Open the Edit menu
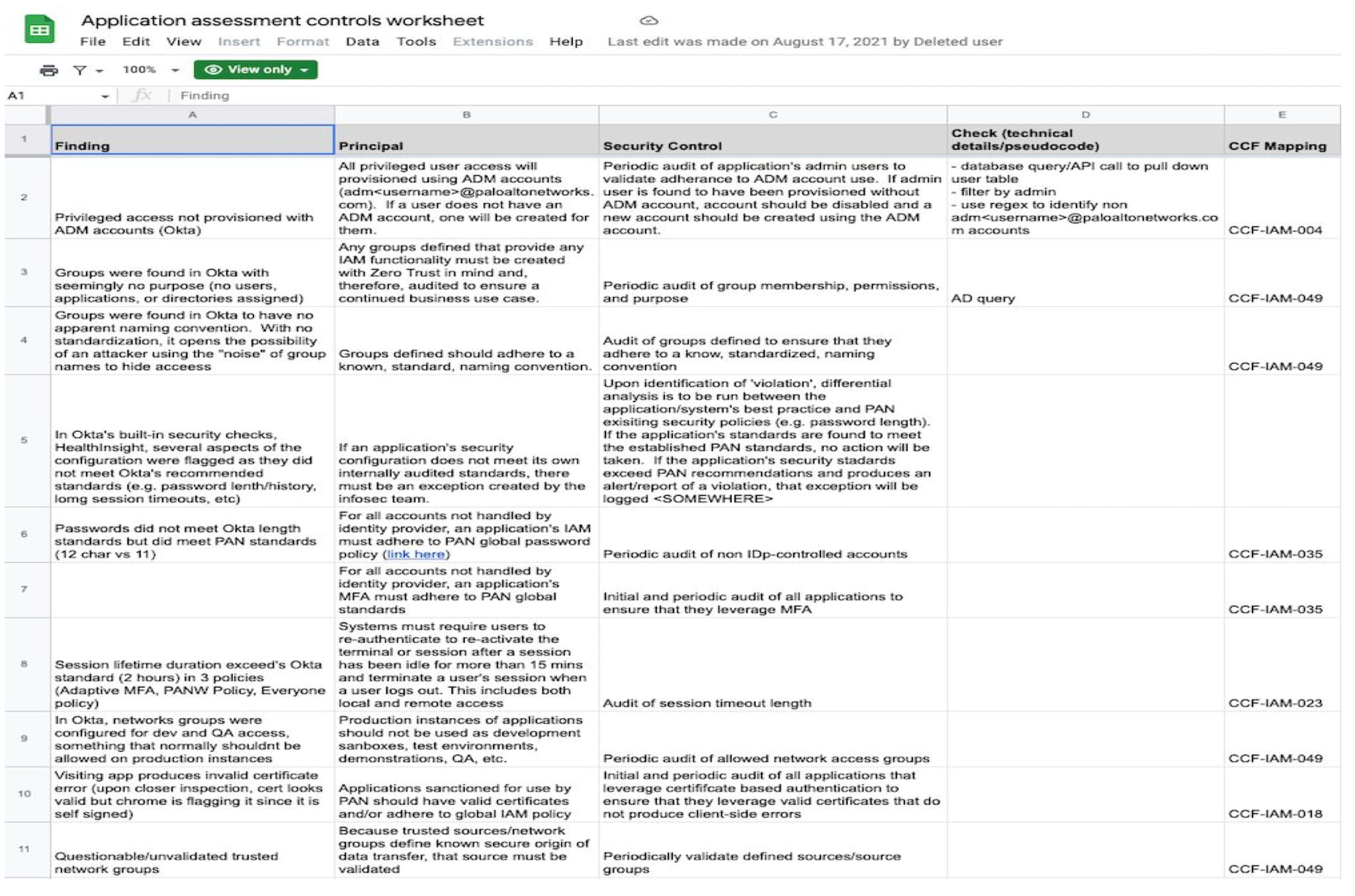Image resolution: width=1355 pixels, height=896 pixels. [x=136, y=42]
